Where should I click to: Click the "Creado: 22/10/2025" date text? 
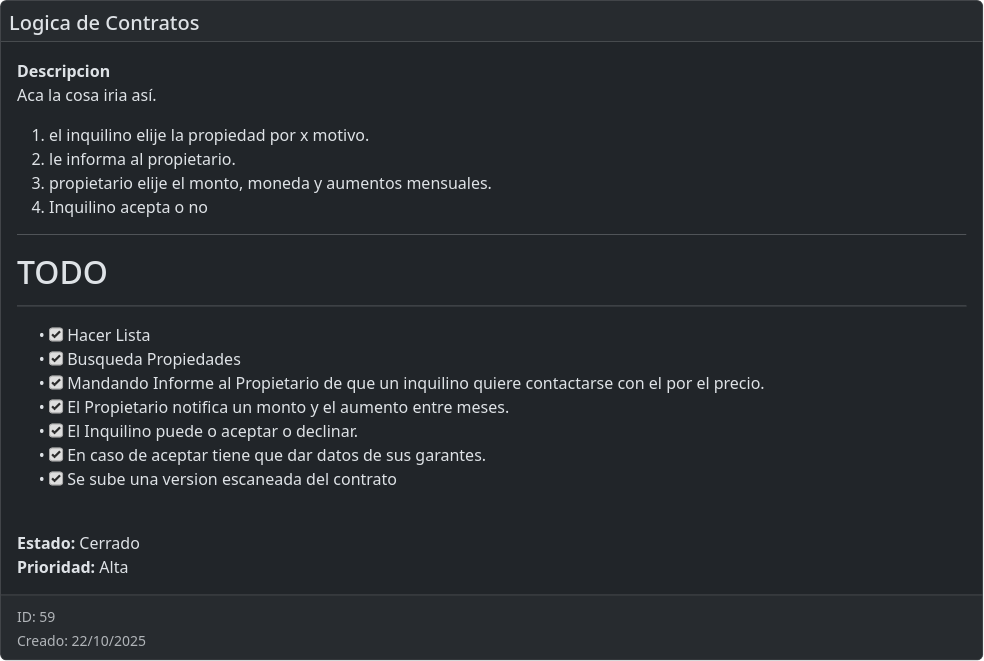[x=81, y=641]
